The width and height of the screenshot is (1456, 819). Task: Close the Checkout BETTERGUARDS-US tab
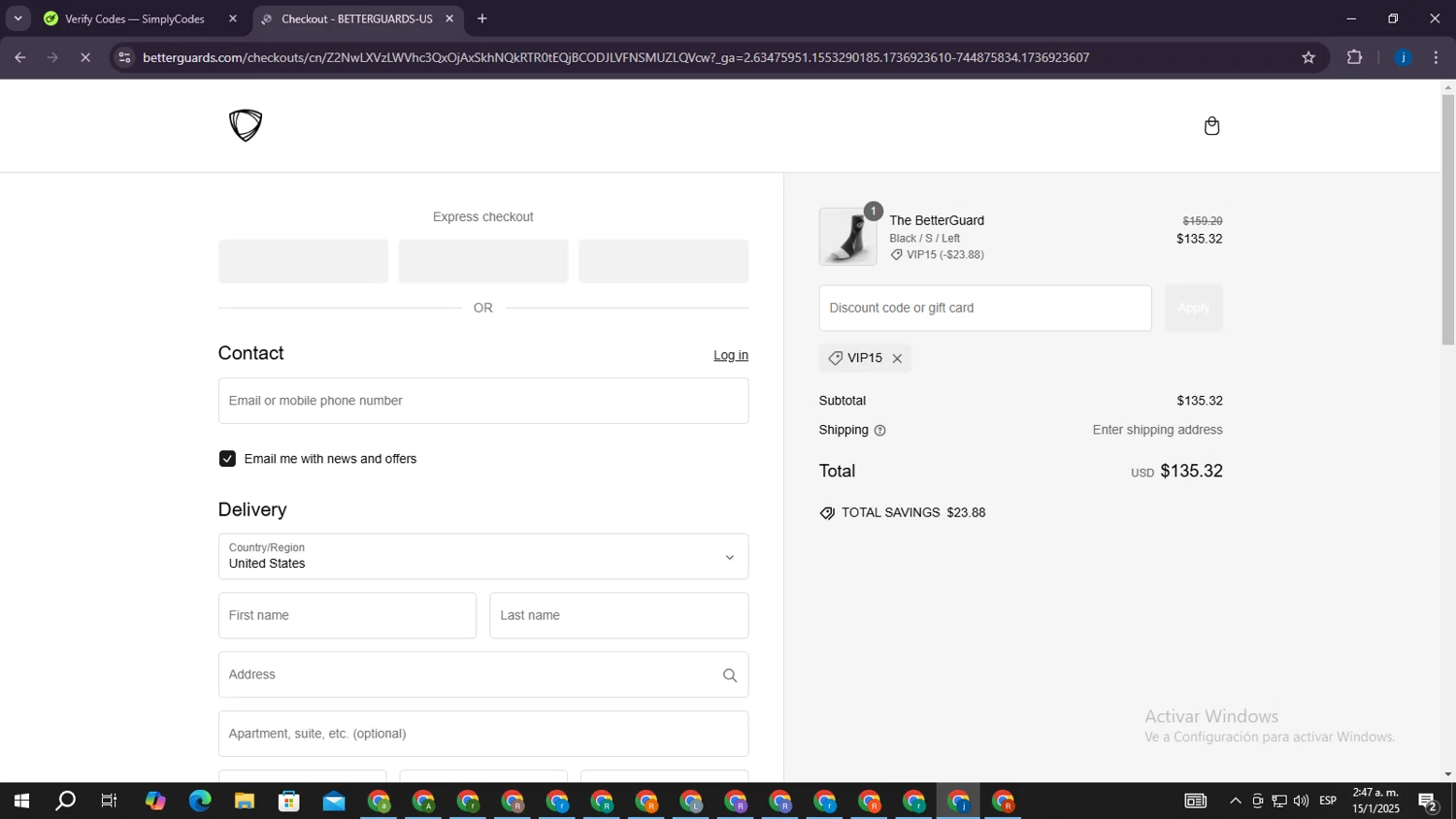point(449,18)
